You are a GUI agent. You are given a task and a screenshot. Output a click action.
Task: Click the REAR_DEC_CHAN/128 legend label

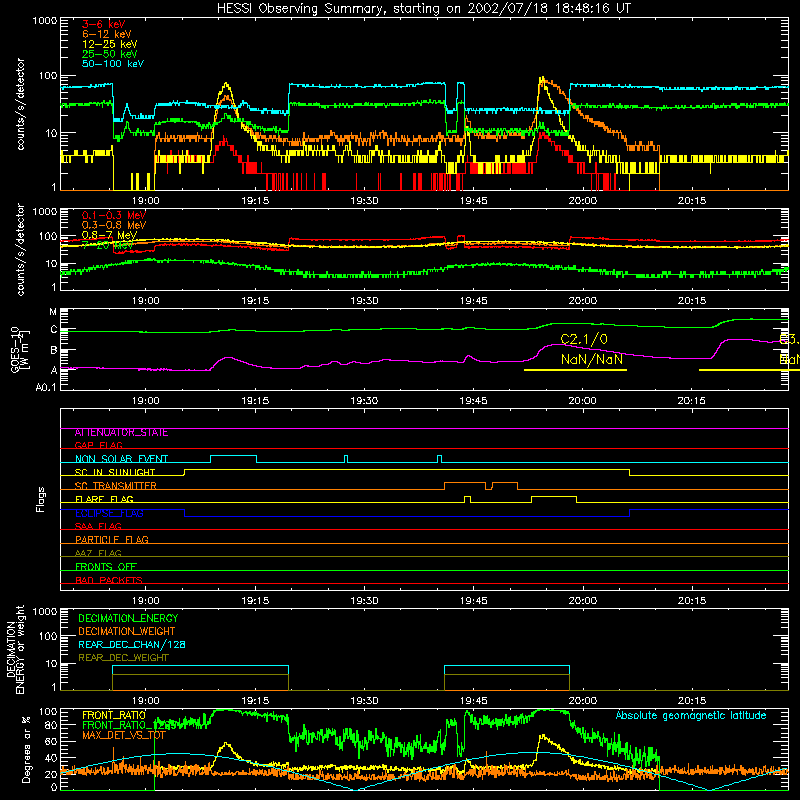tap(132, 645)
